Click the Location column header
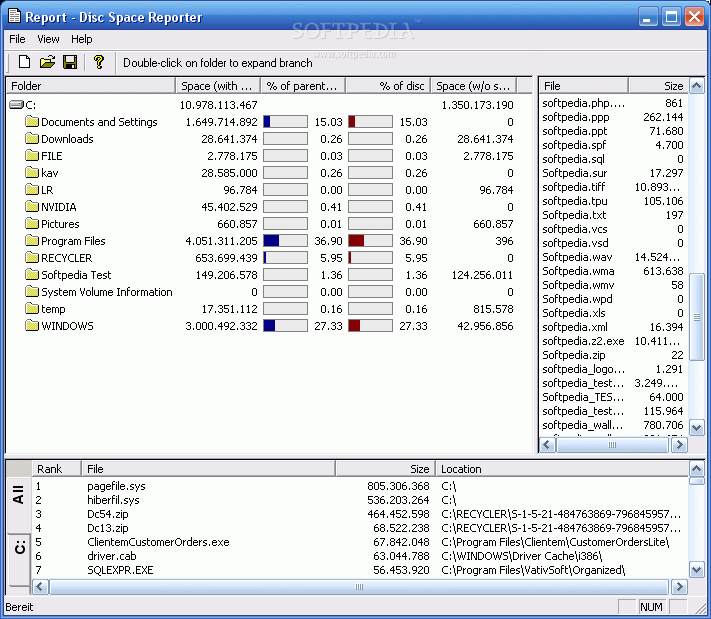This screenshot has width=711, height=619. 562,469
